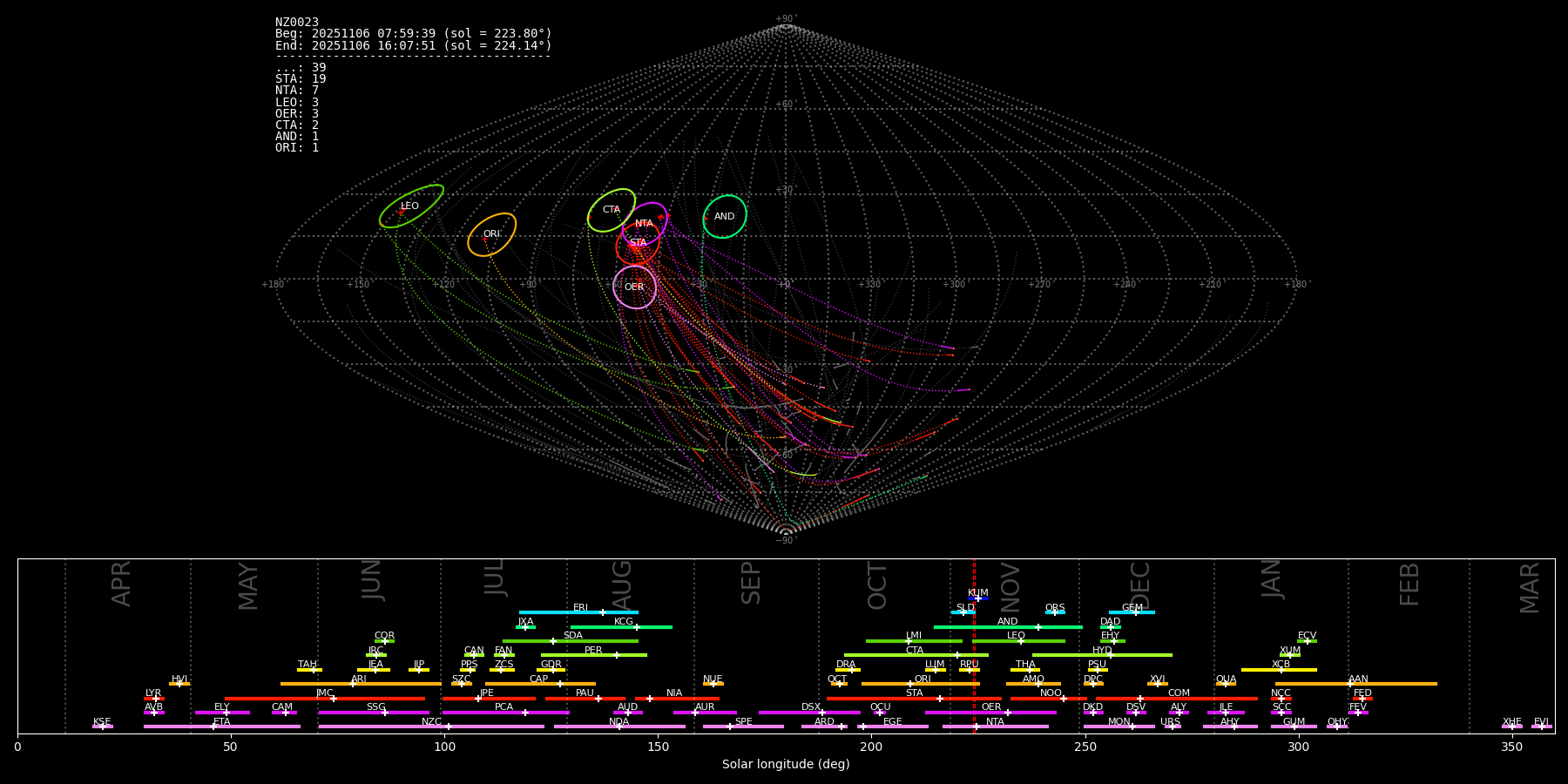This screenshot has width=1568, height=784.
Task: Select the PER shower bar on the timeline
Action: coord(594,655)
